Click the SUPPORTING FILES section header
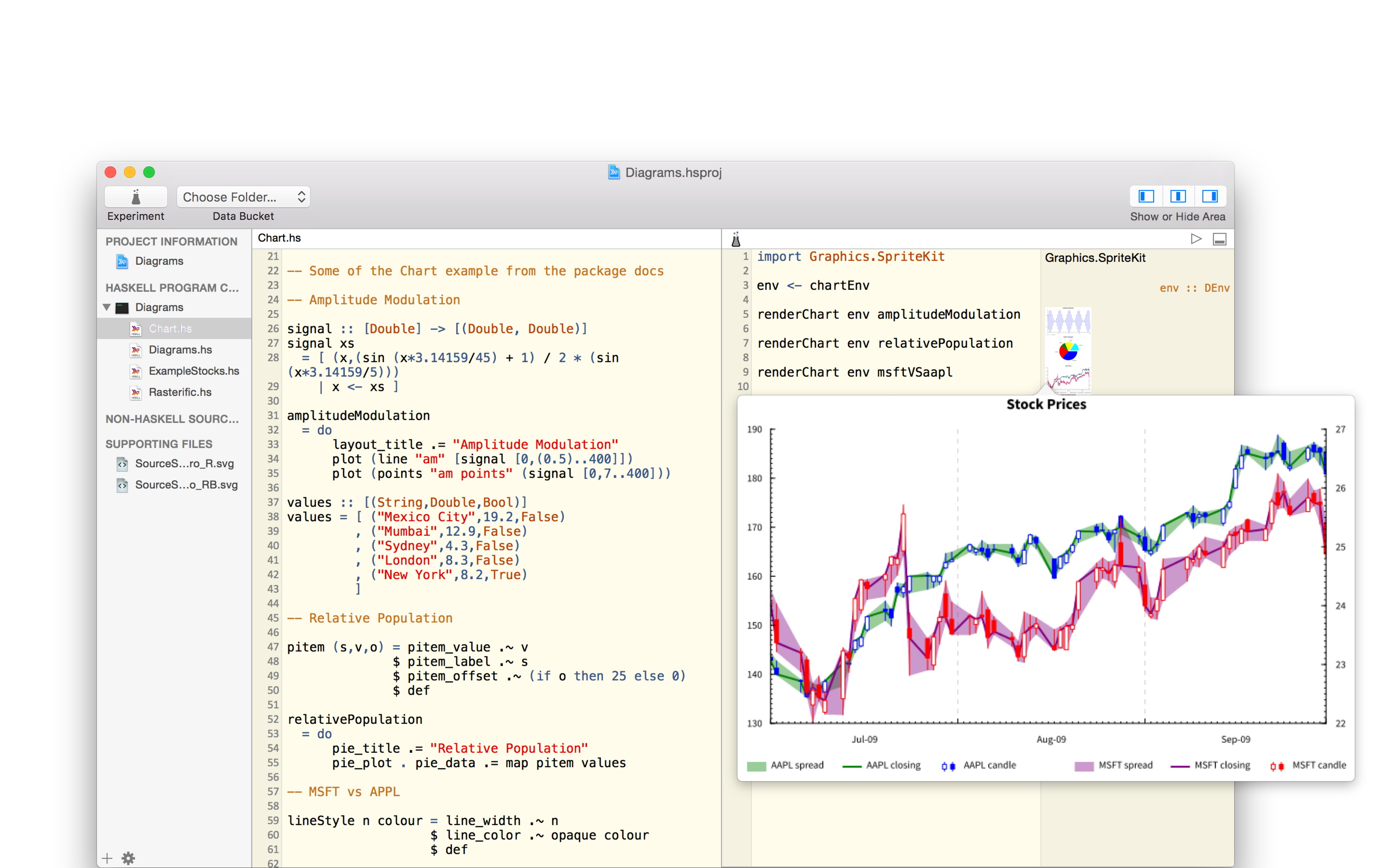 coord(159,444)
